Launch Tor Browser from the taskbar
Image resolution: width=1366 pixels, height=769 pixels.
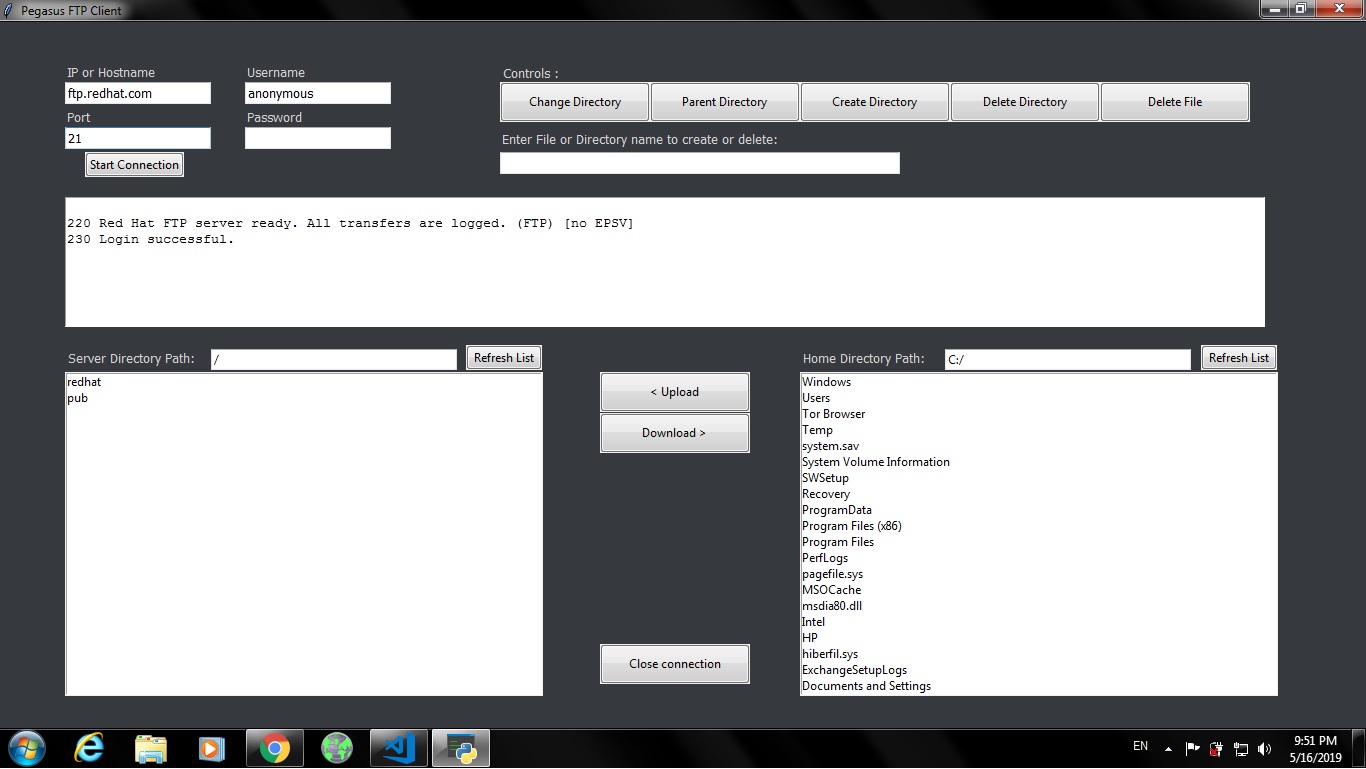coord(336,748)
